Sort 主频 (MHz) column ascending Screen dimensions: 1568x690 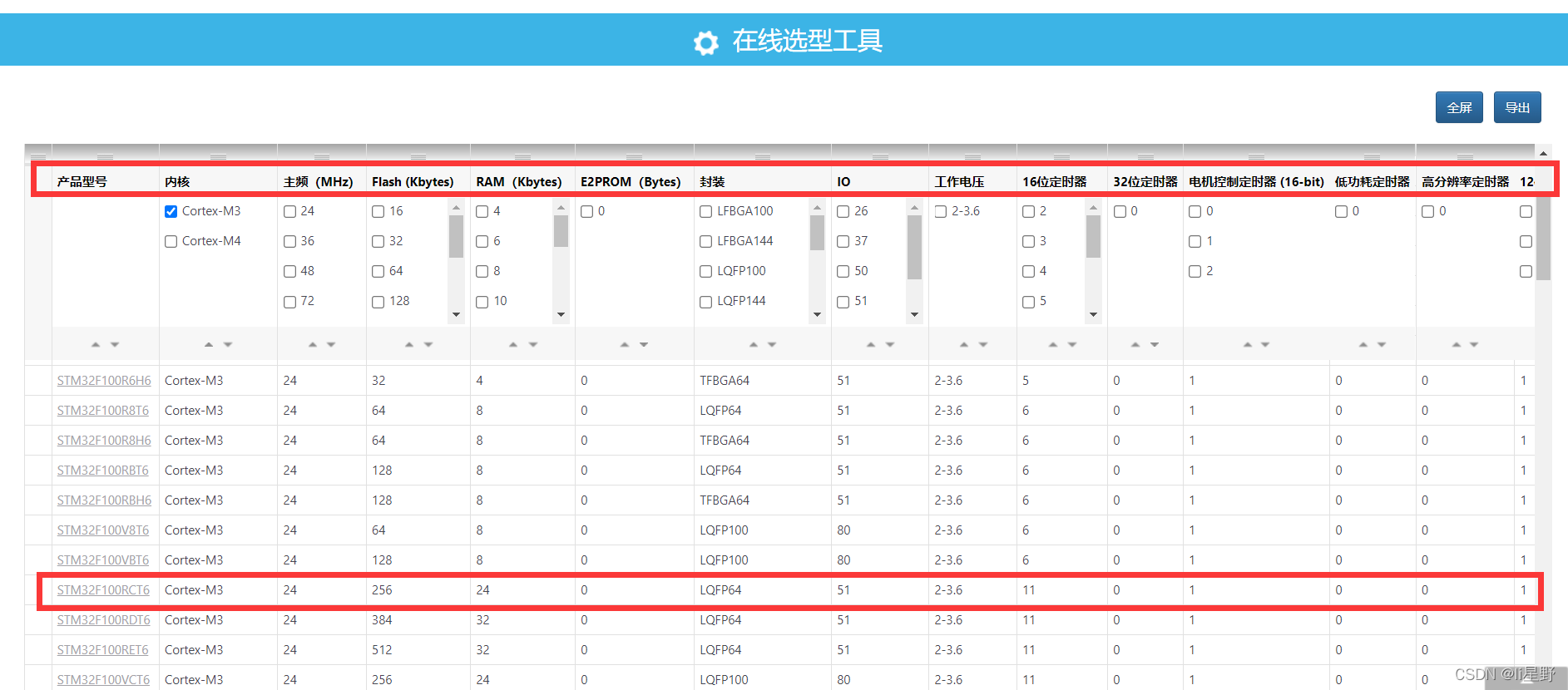coord(313,344)
